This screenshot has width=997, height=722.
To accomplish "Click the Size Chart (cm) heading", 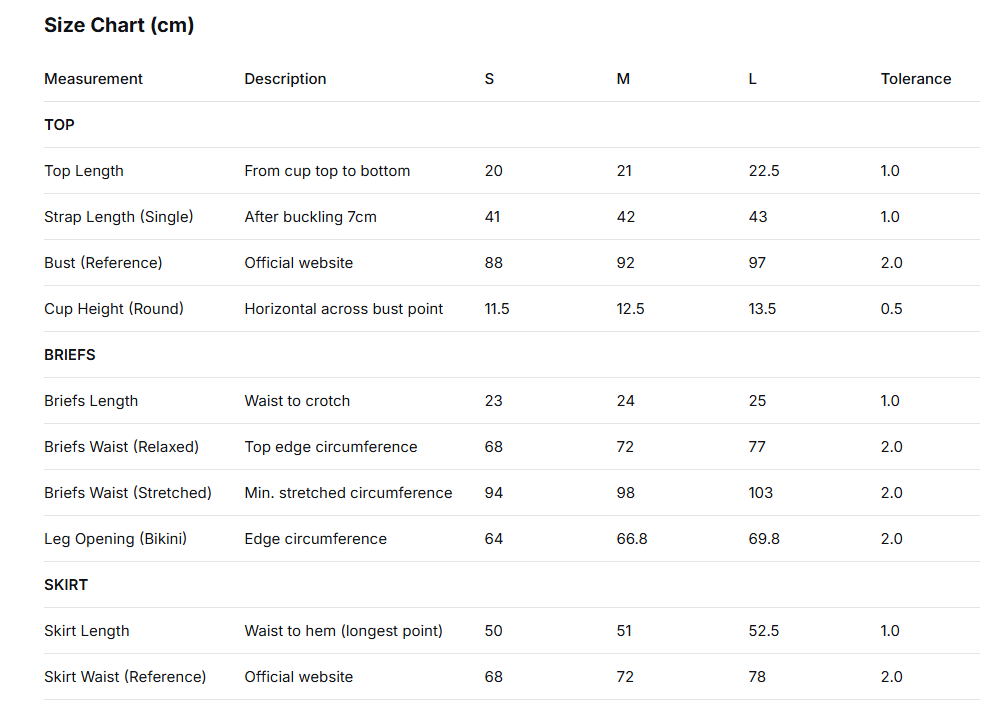I will click(x=119, y=26).
